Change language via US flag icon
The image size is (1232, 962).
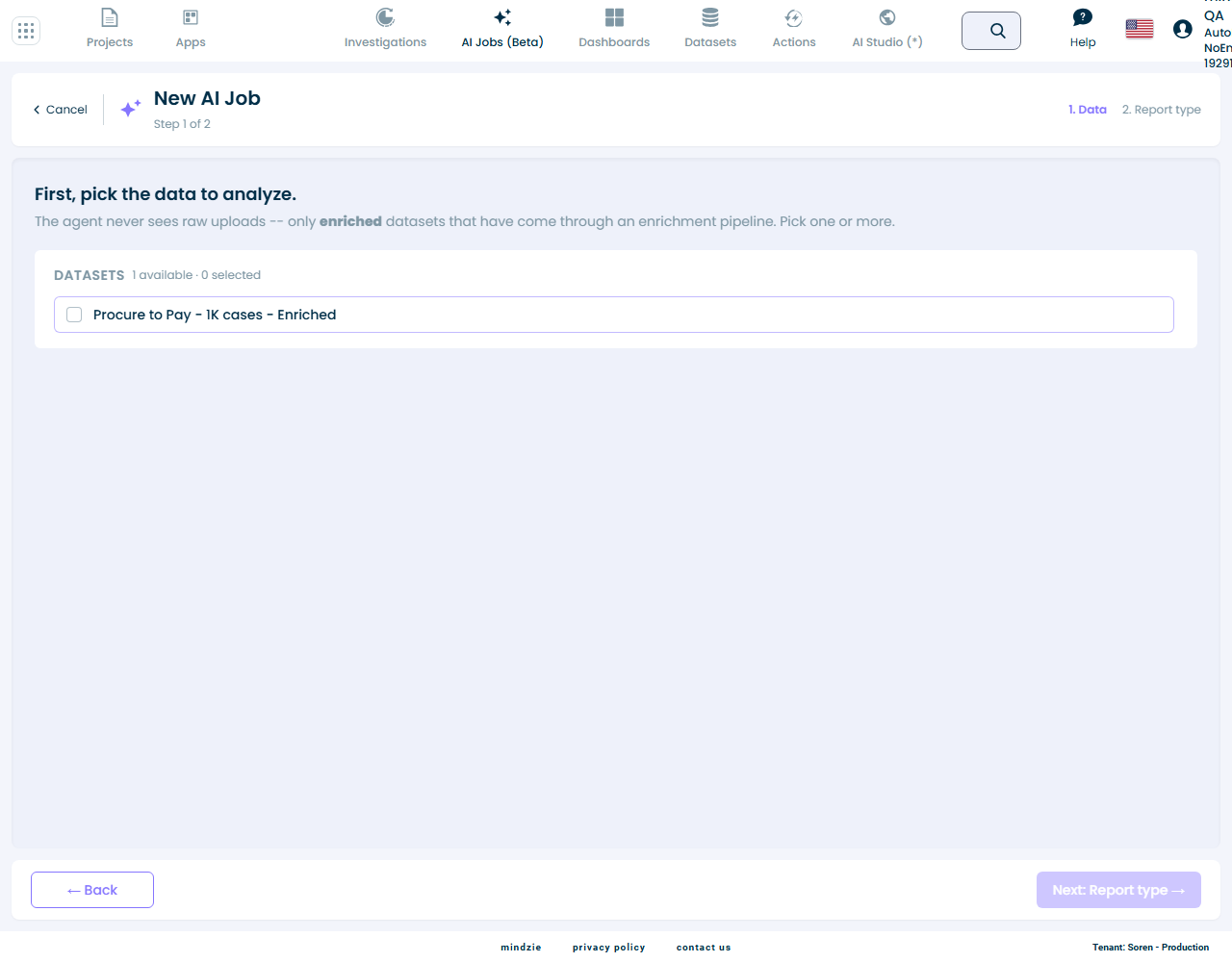(1140, 30)
